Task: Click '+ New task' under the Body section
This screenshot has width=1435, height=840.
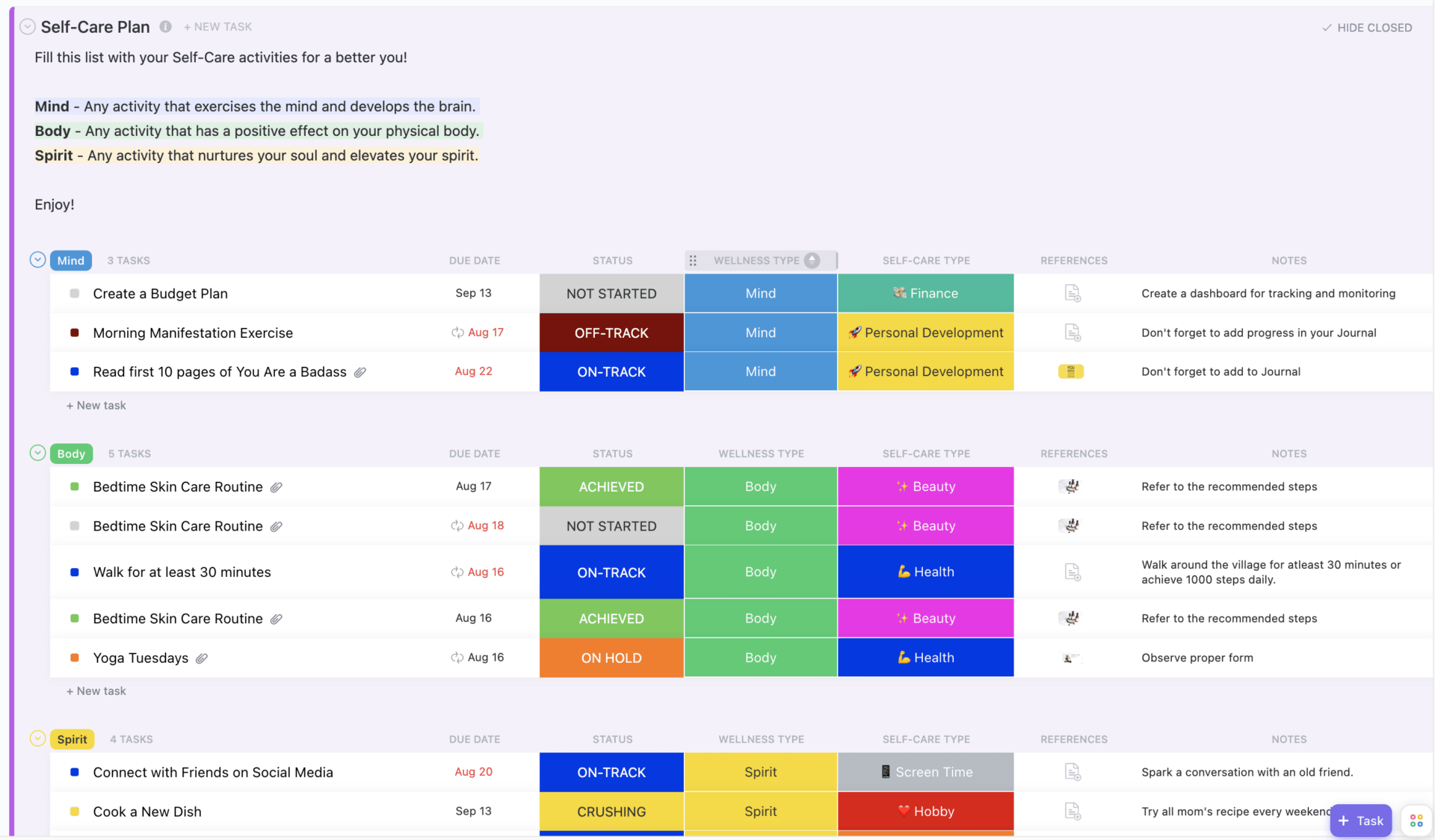Action: [97, 691]
